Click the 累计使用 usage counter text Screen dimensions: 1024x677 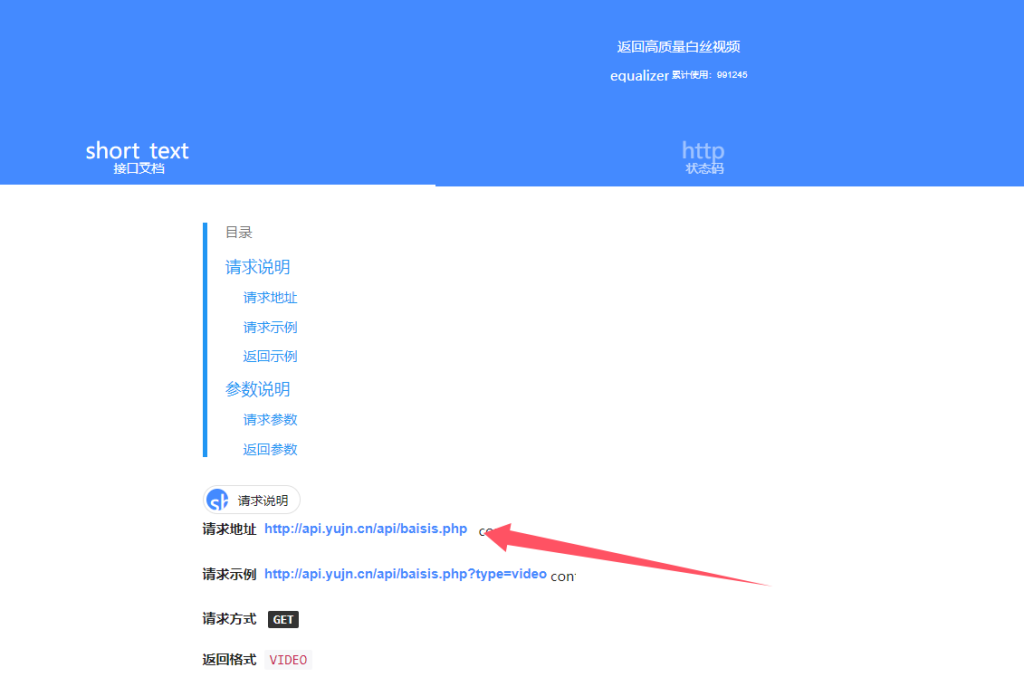(710, 75)
